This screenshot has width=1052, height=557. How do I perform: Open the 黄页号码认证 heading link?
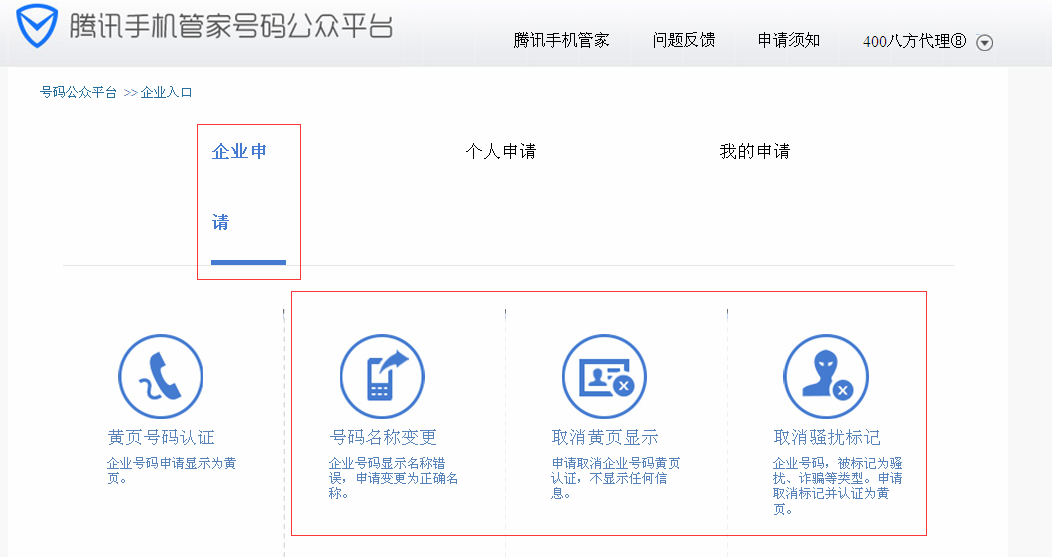(x=161, y=438)
